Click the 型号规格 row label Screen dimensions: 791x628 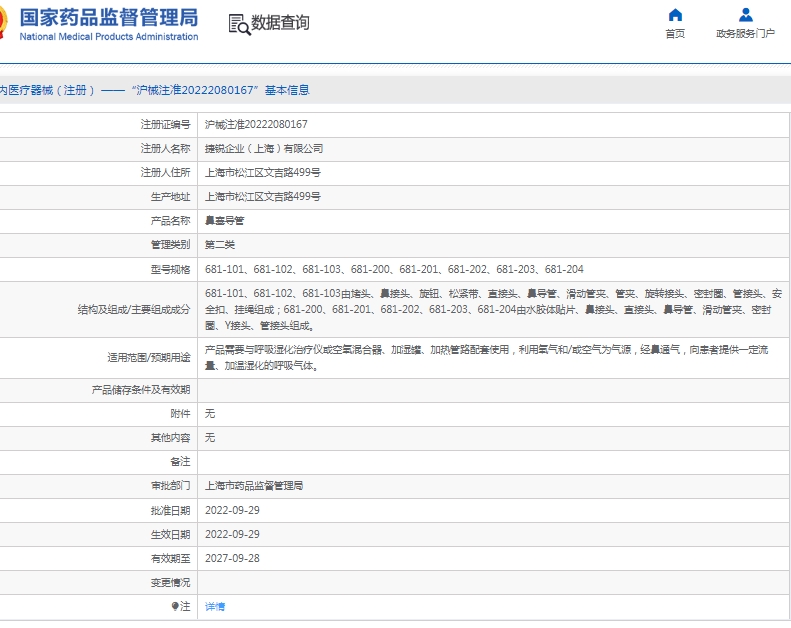click(171, 269)
